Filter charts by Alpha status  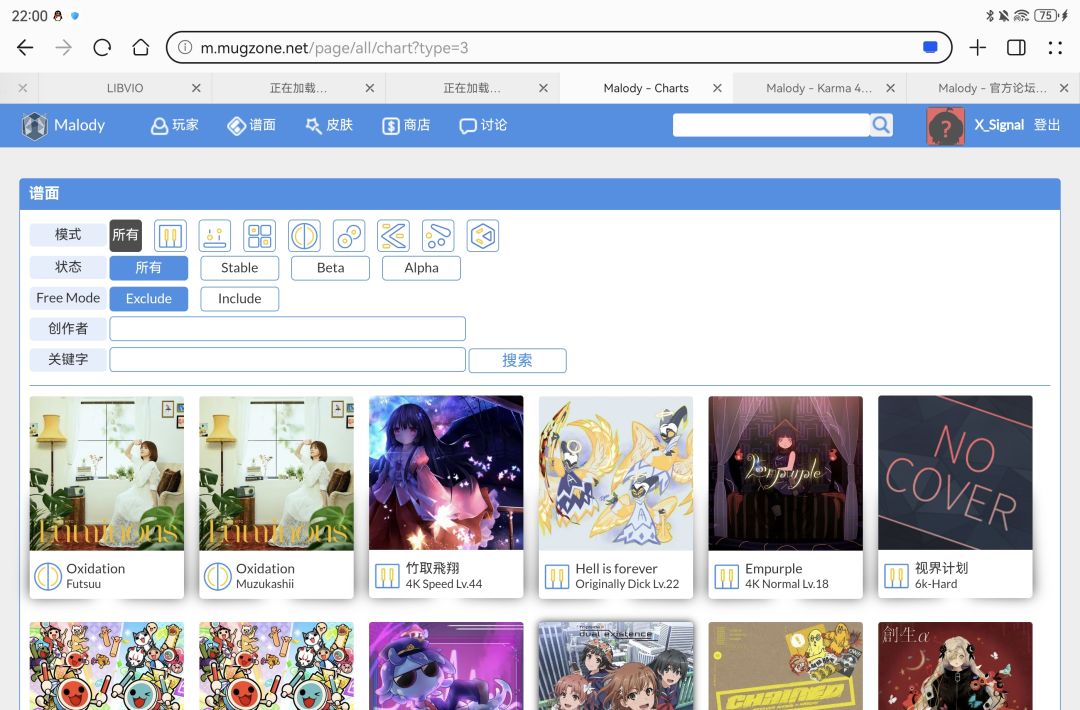422,268
